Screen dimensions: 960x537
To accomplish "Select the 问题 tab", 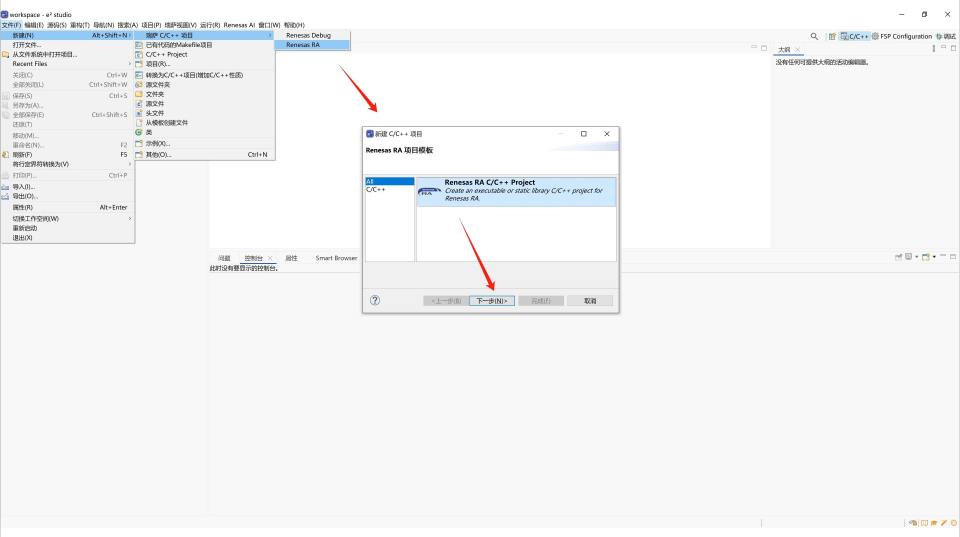I will pyautogui.click(x=224, y=258).
